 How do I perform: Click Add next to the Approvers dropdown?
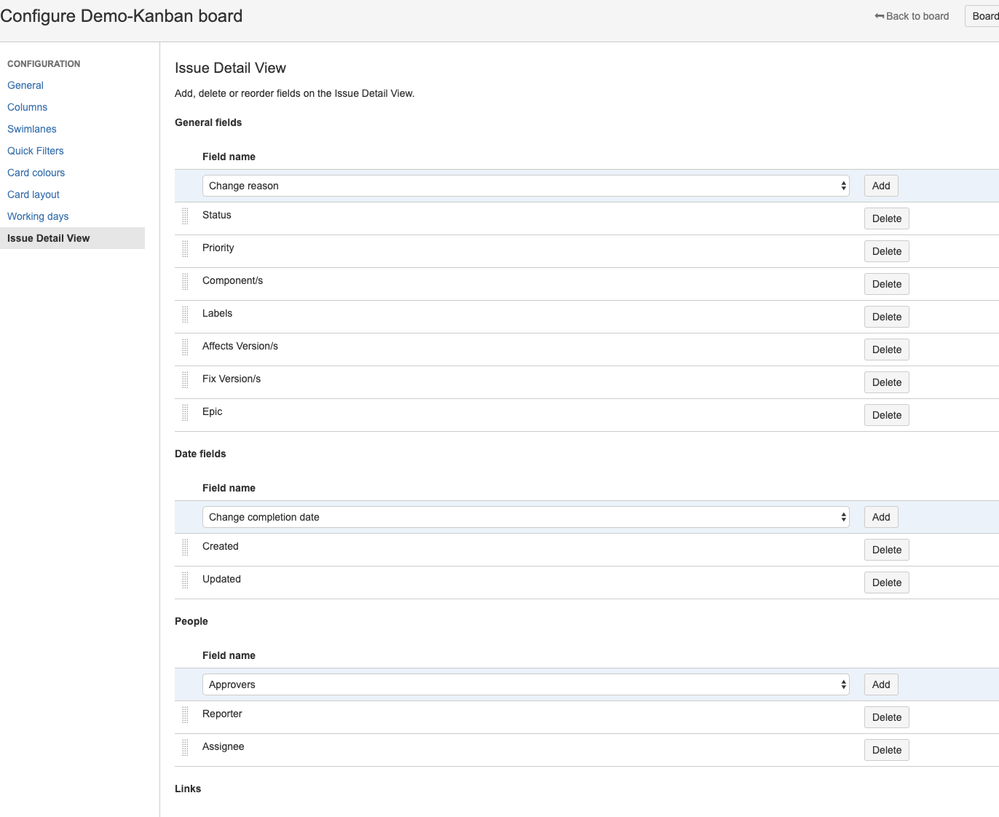coord(879,684)
